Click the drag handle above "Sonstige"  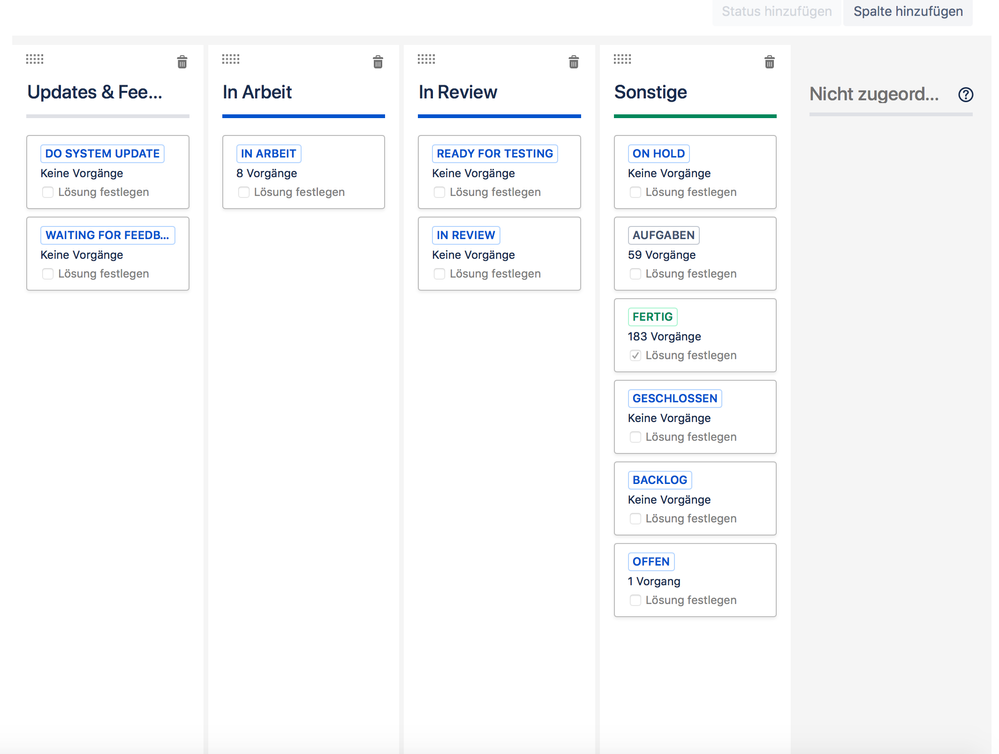point(622,58)
